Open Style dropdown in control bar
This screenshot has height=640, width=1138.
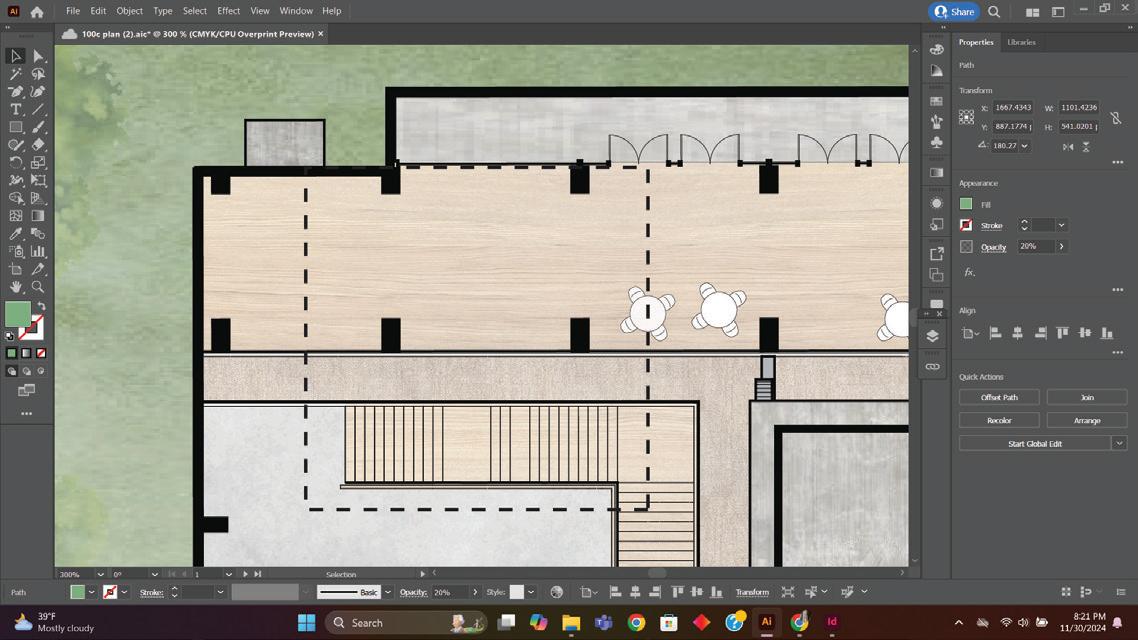(531, 592)
